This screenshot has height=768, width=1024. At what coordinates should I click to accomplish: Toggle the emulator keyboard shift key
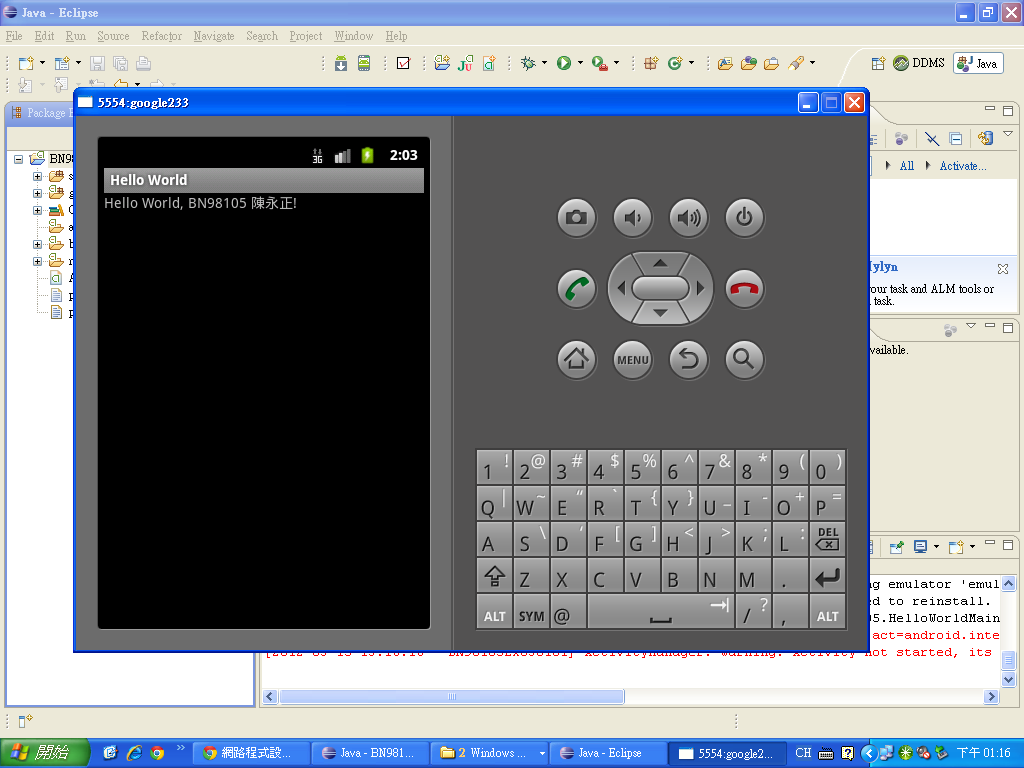(494, 576)
